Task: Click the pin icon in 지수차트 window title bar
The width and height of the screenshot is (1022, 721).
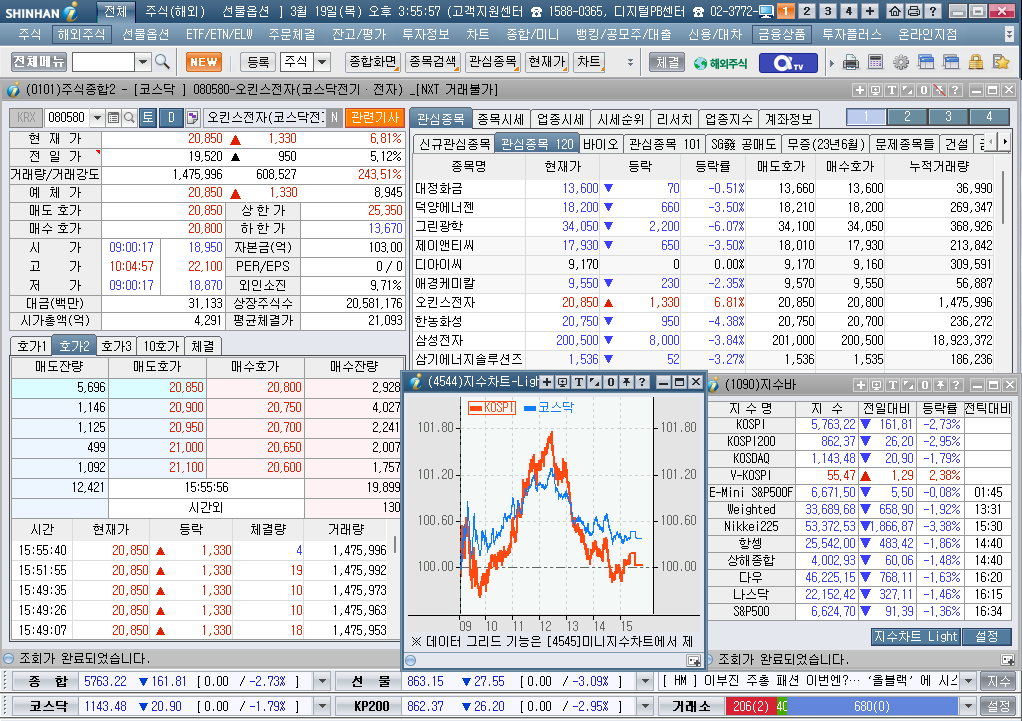Action: pos(626,382)
